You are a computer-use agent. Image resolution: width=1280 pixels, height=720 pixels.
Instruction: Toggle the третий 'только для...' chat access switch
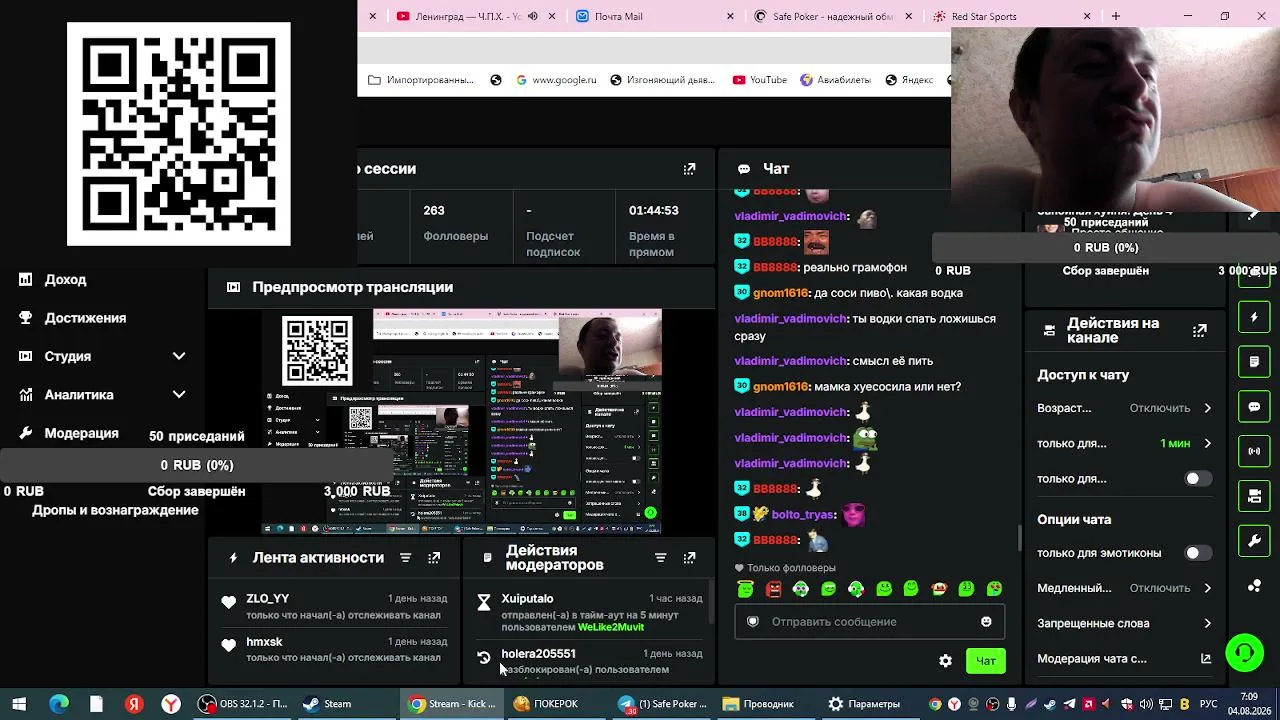[1197, 479]
